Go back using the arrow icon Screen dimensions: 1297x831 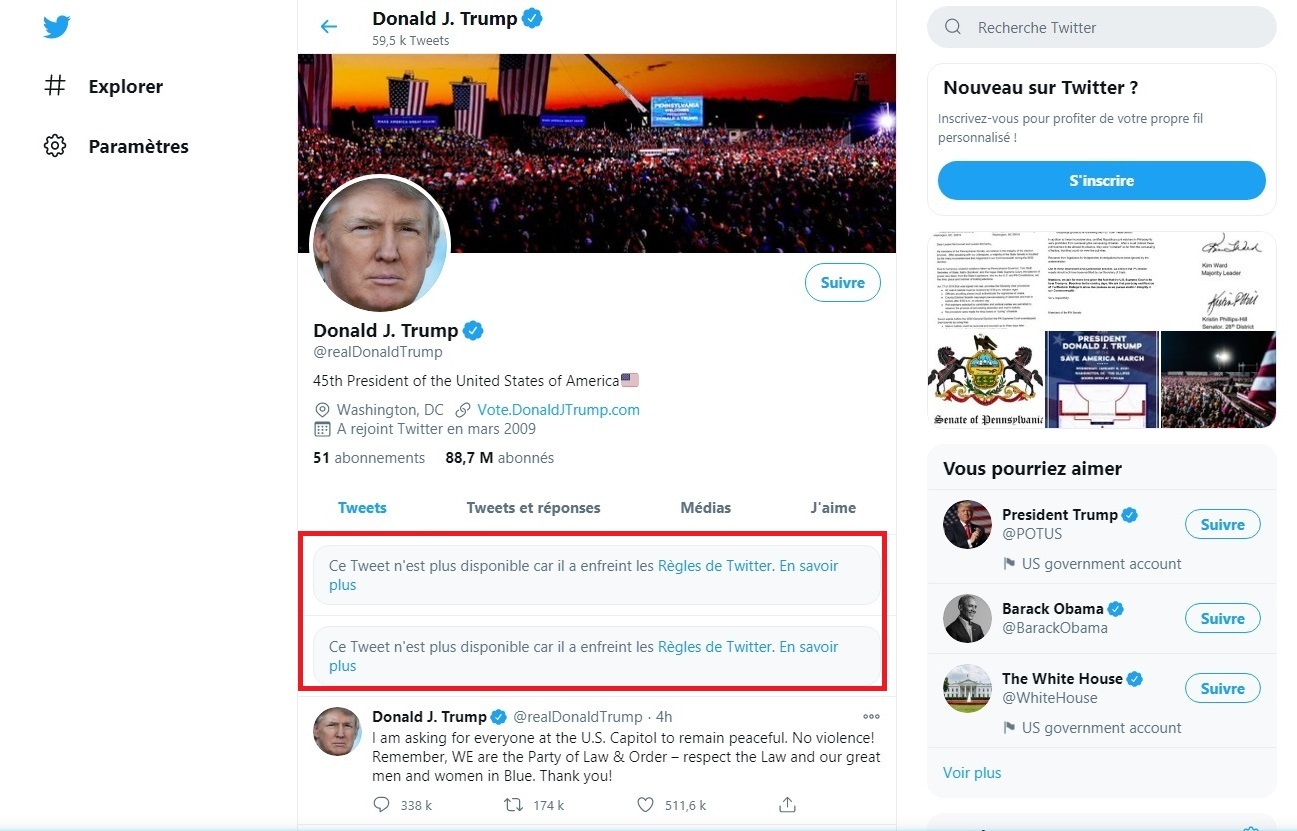click(329, 27)
